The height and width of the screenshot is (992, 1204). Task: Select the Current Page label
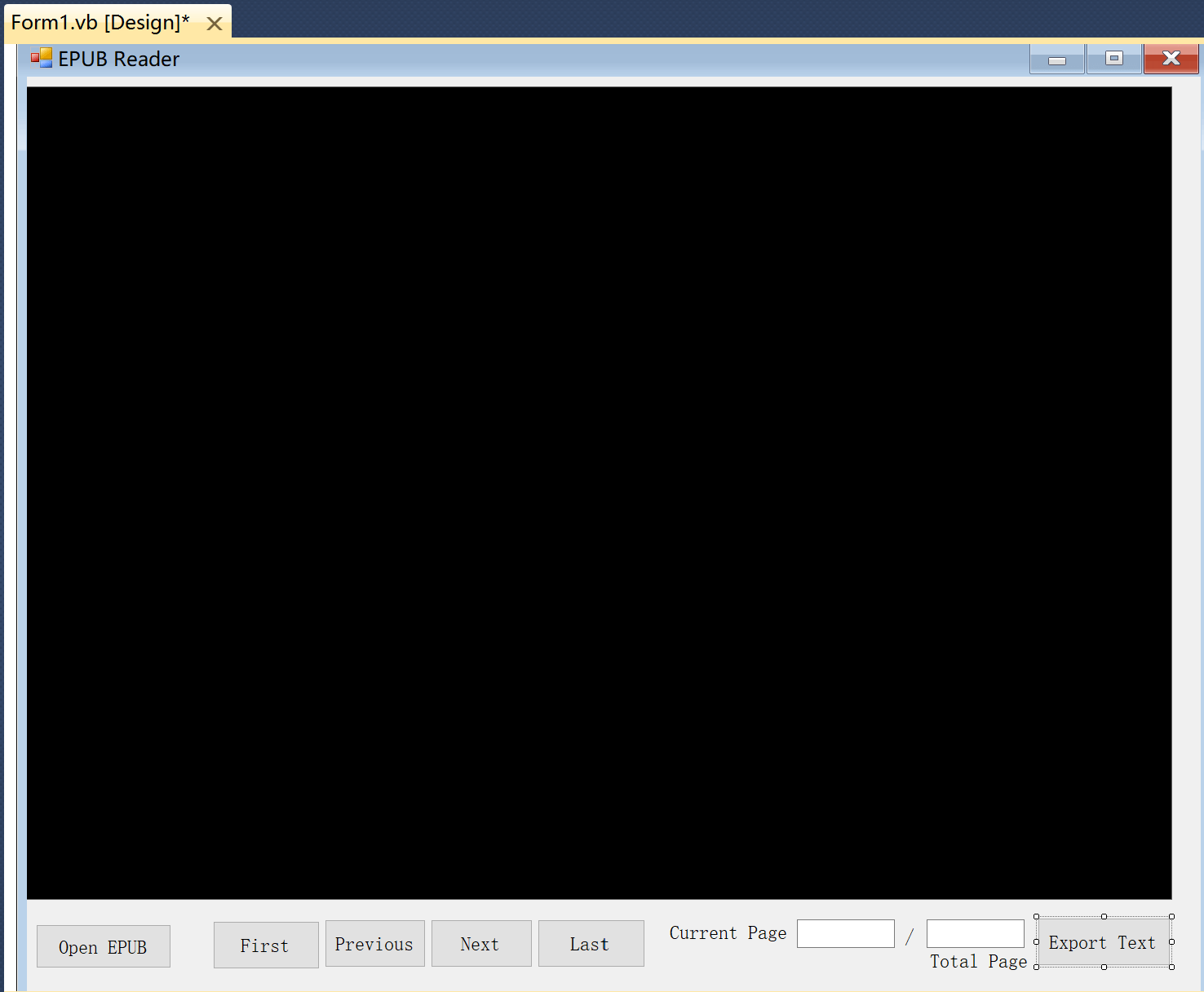728,933
